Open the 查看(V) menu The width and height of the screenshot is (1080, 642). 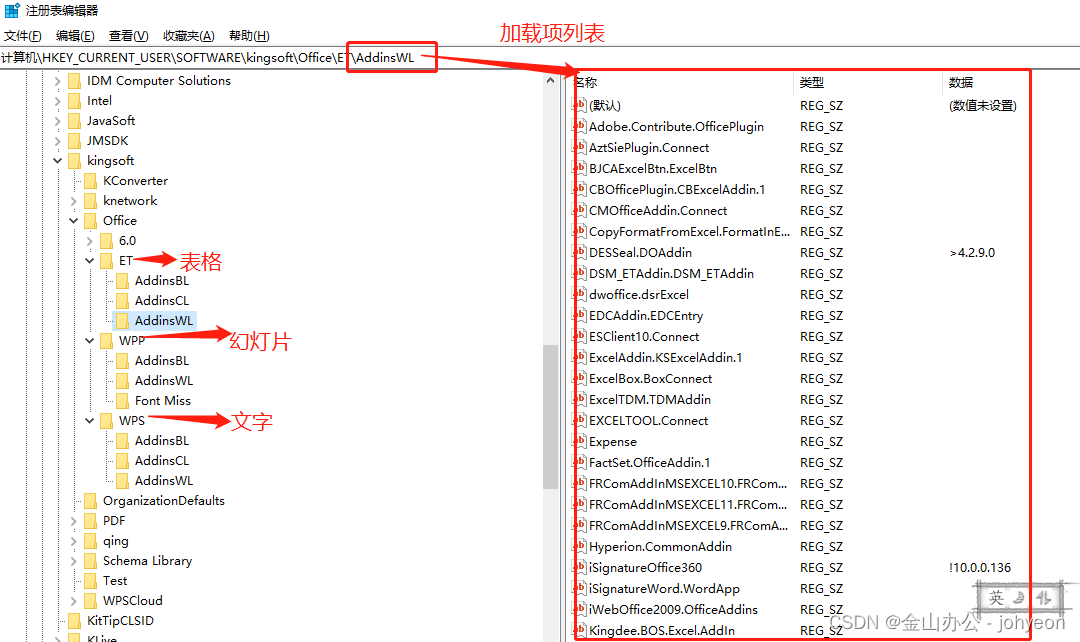128,36
